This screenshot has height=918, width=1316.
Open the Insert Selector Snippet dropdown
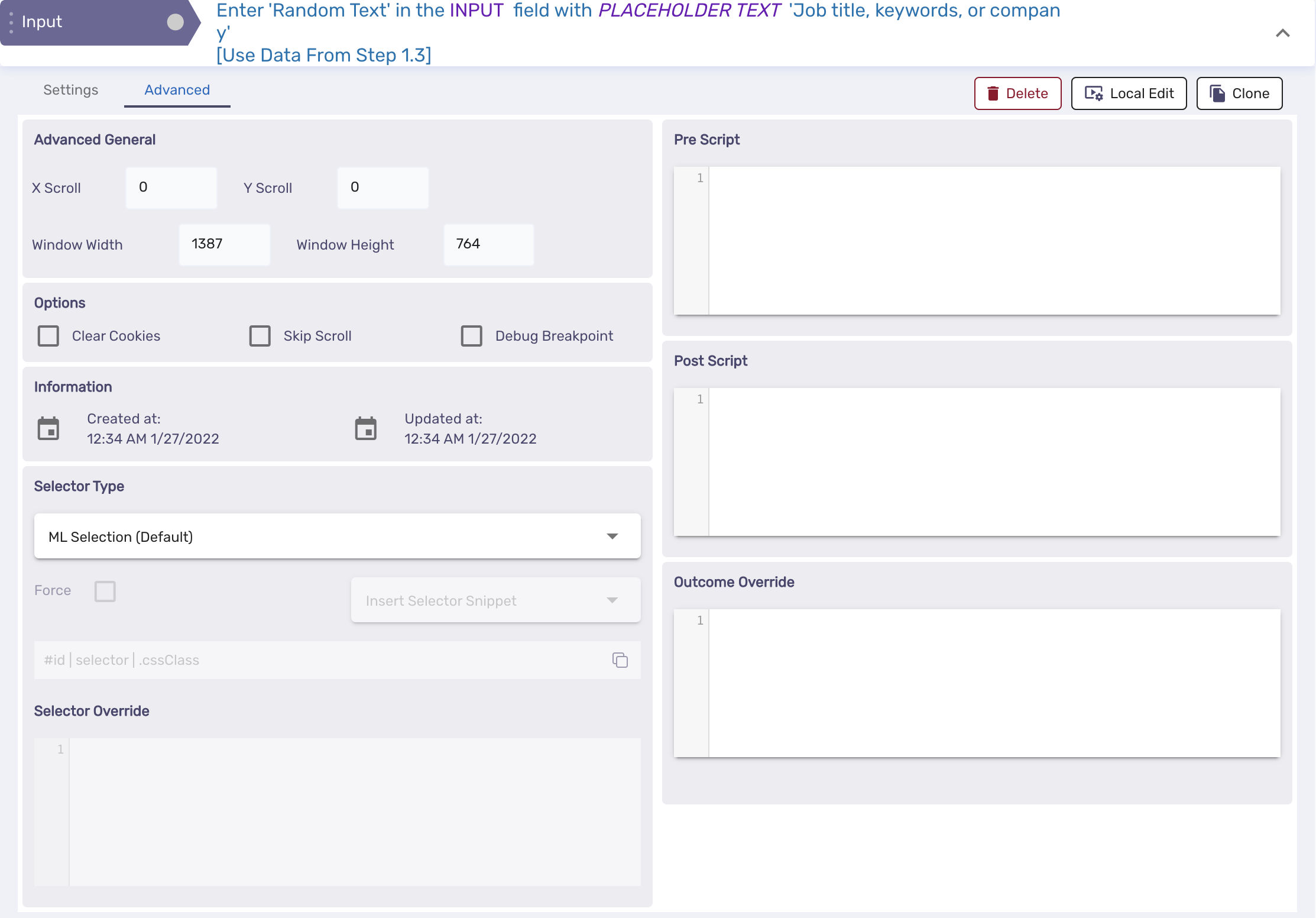point(495,600)
